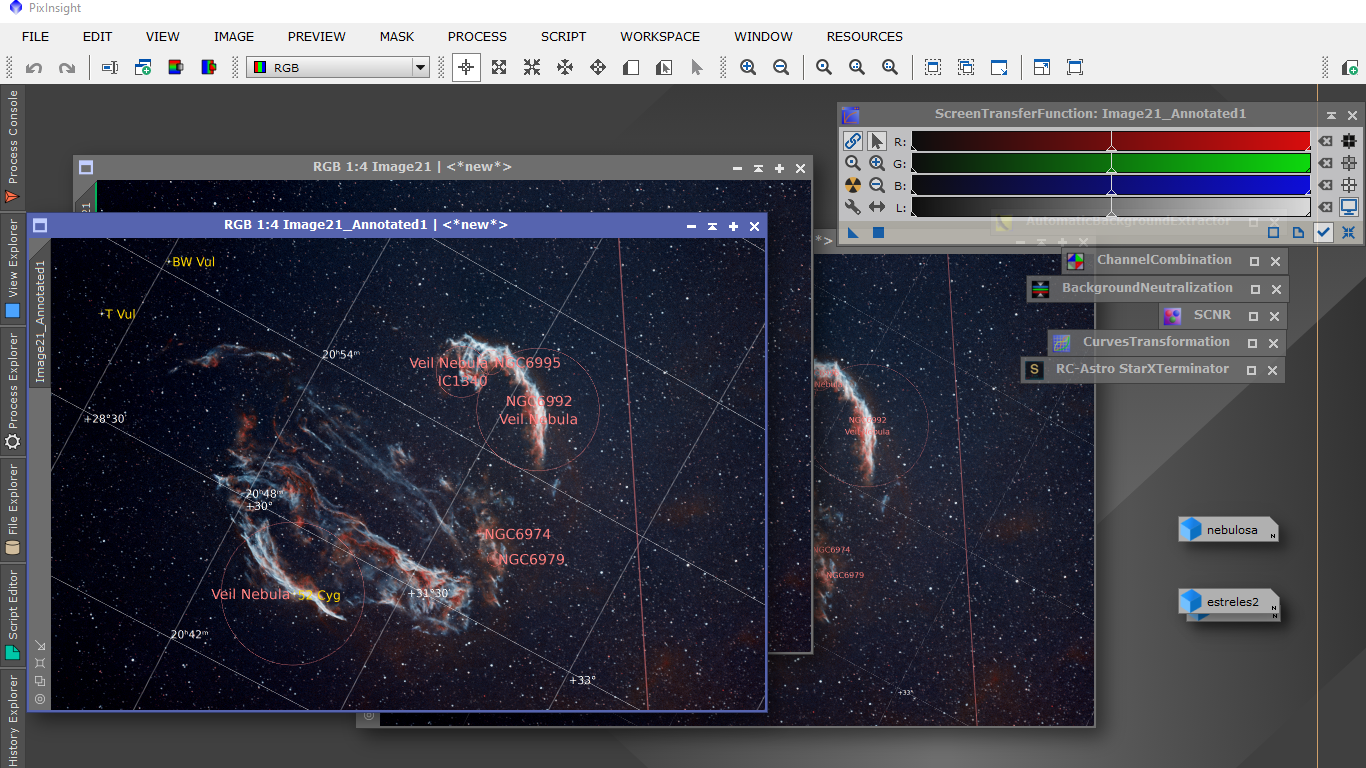The image size is (1366, 768).
Task: Click the undo arrow in the toolbar
Action: tap(34, 68)
